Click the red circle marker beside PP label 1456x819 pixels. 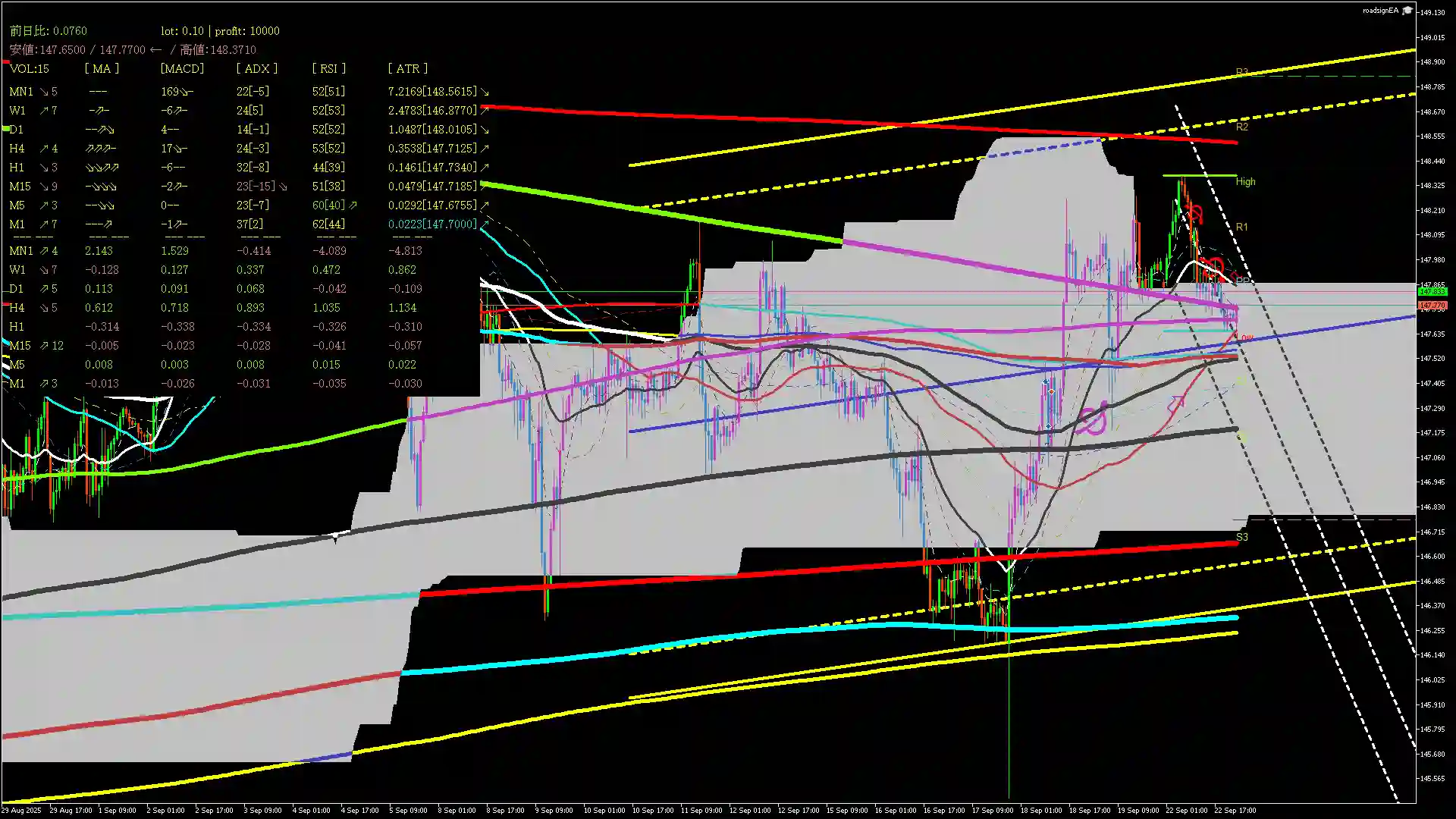coord(1216,266)
